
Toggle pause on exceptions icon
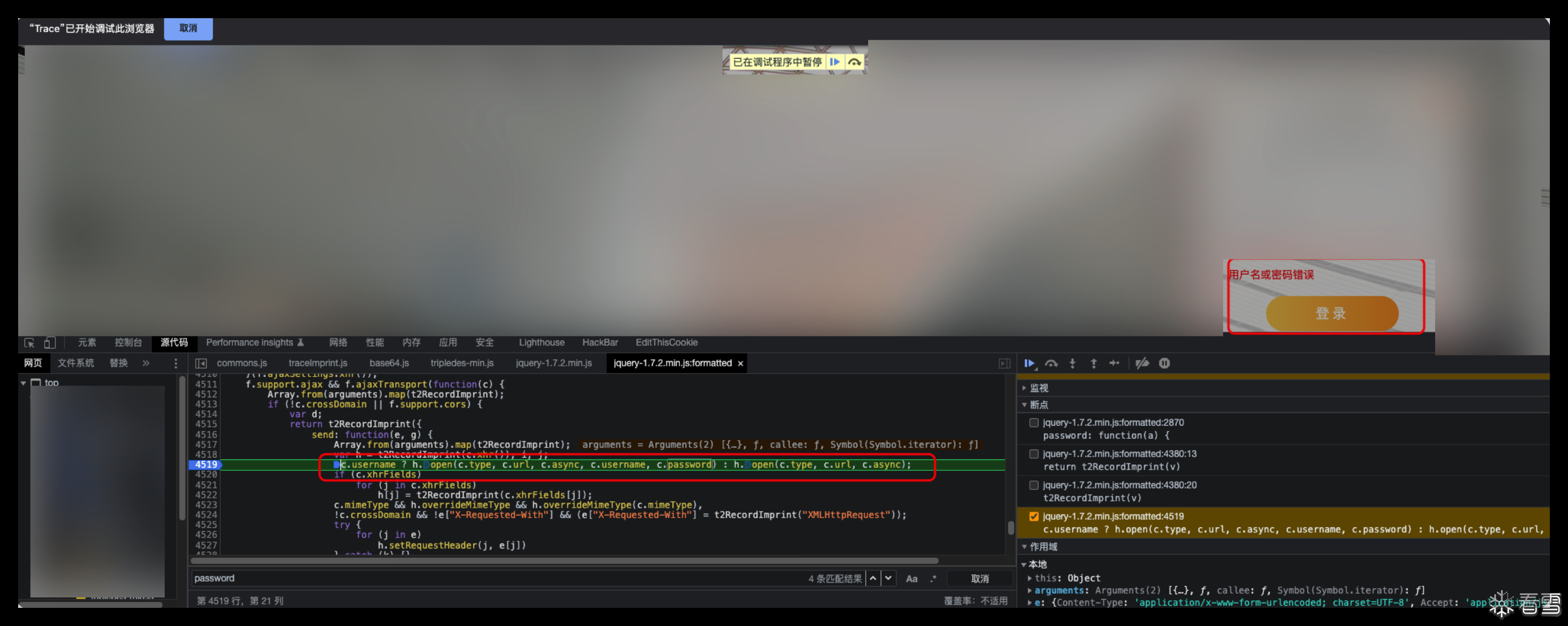click(1164, 364)
